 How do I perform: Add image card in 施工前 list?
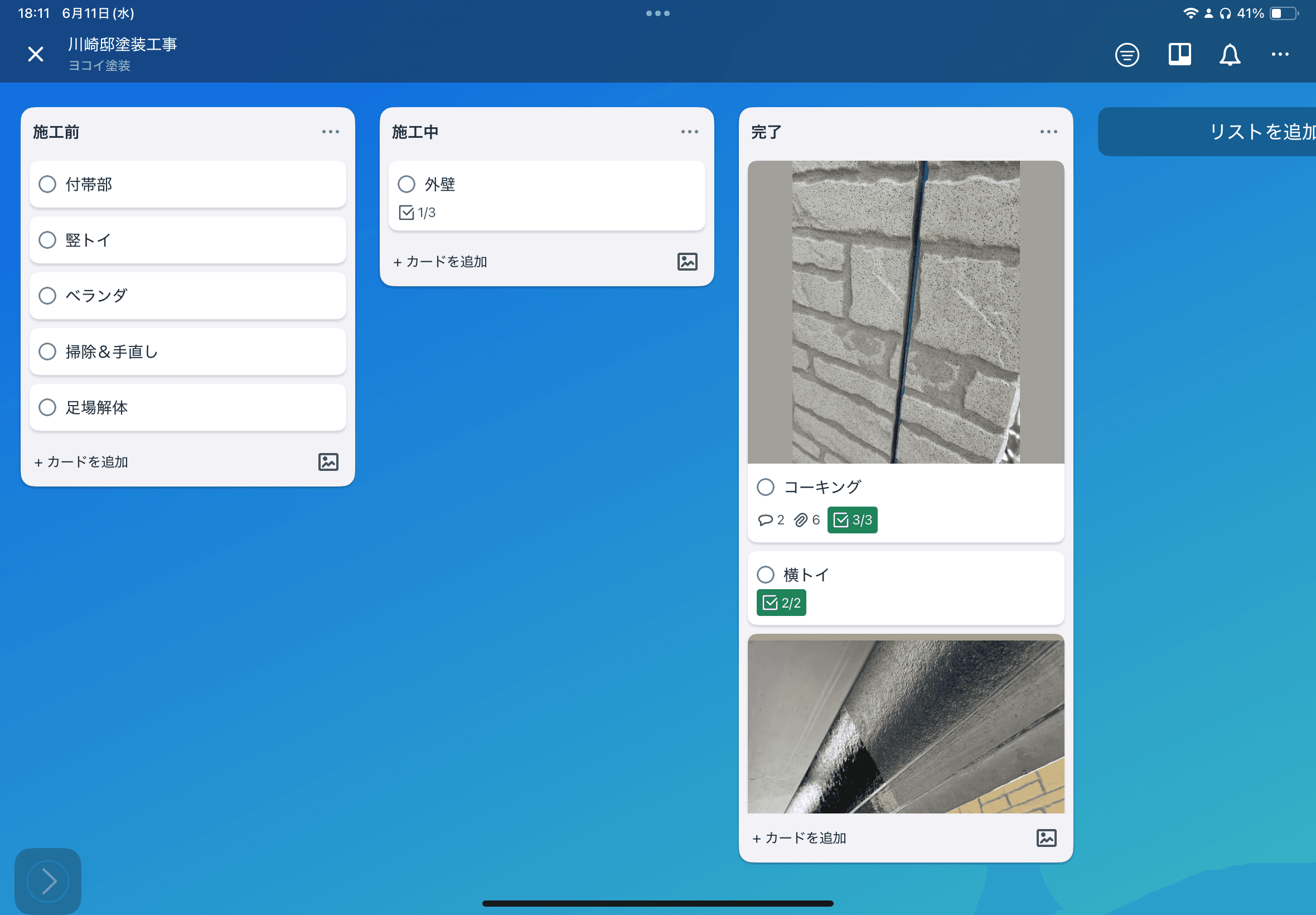click(x=328, y=461)
